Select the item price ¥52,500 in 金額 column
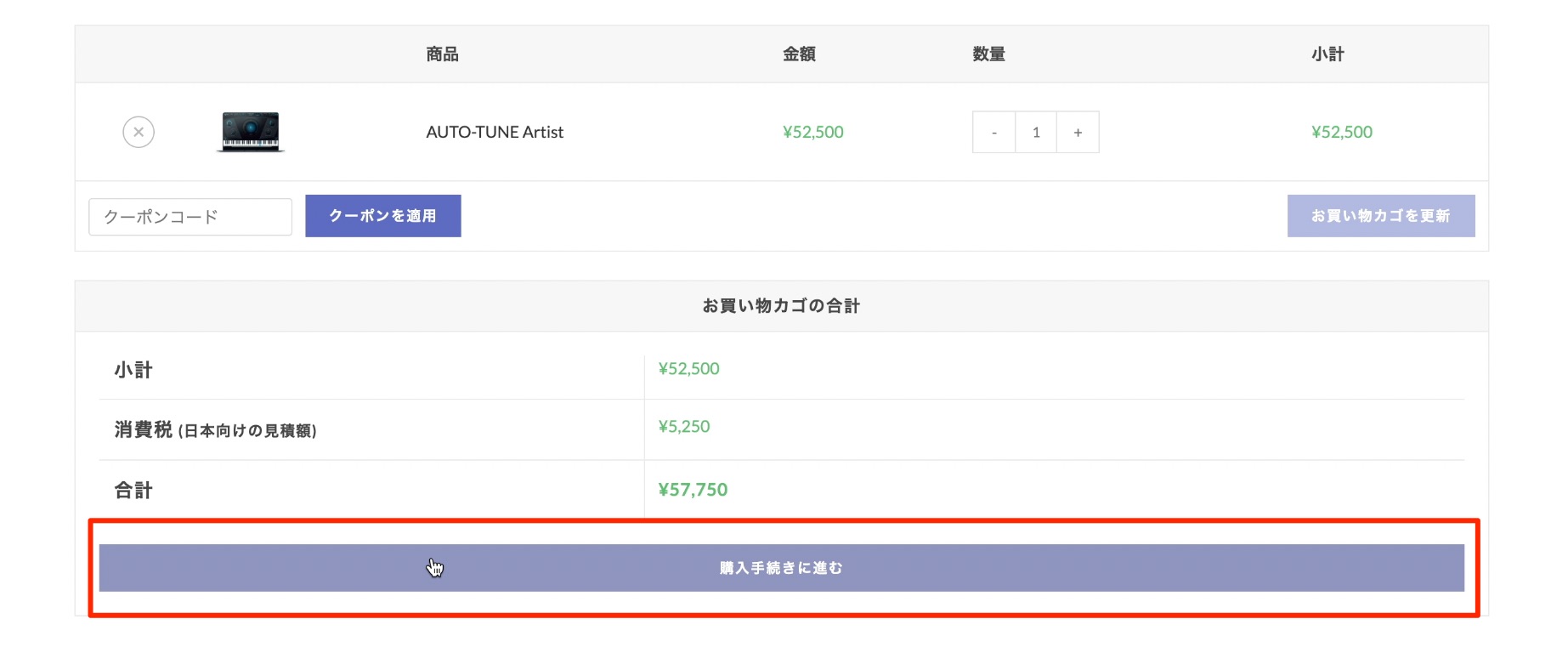Viewport: 1568px width, 653px height. 813,132
